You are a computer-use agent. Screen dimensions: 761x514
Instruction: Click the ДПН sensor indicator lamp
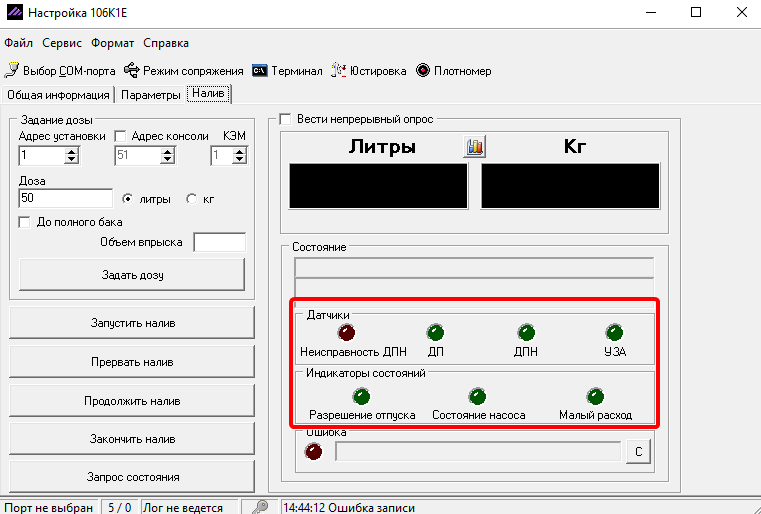pos(526,332)
